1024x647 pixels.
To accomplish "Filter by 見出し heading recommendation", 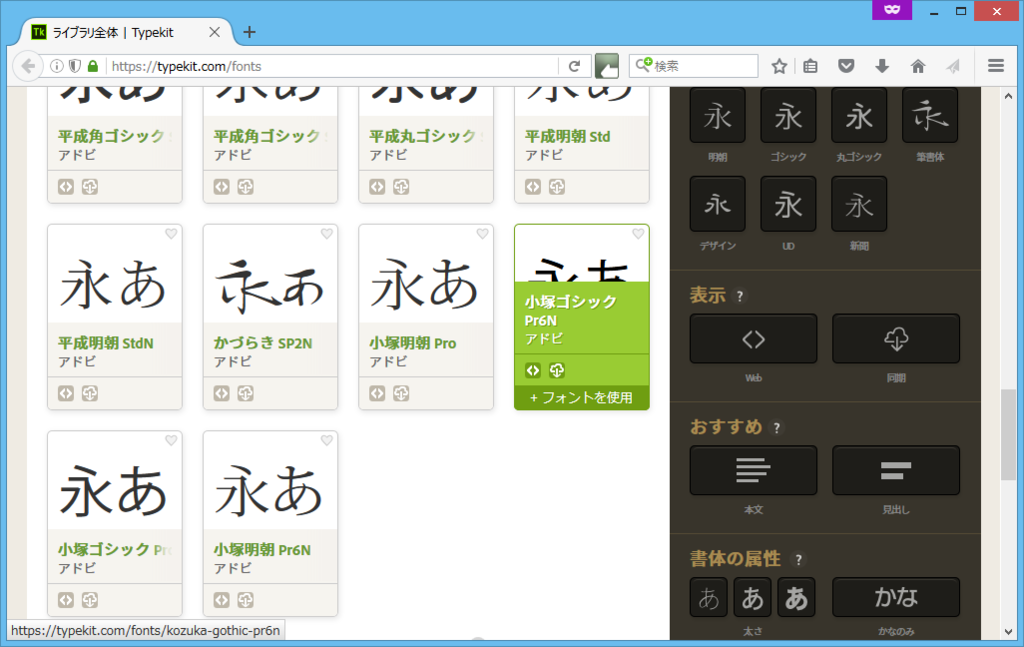I will tap(896, 470).
